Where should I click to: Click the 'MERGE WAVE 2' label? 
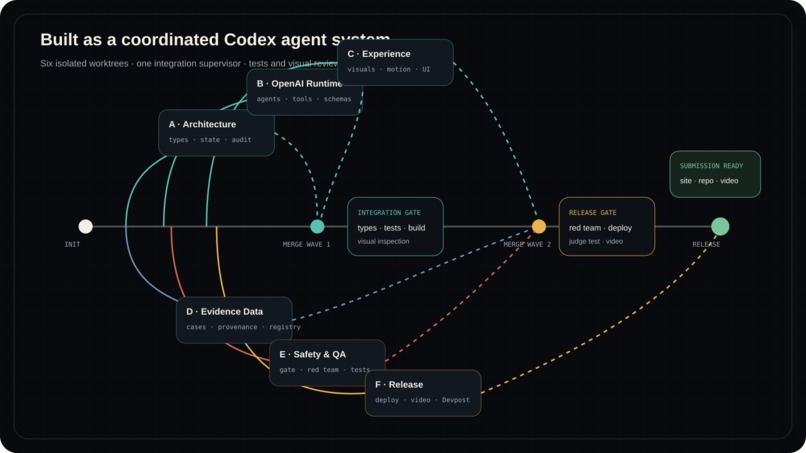(527, 245)
